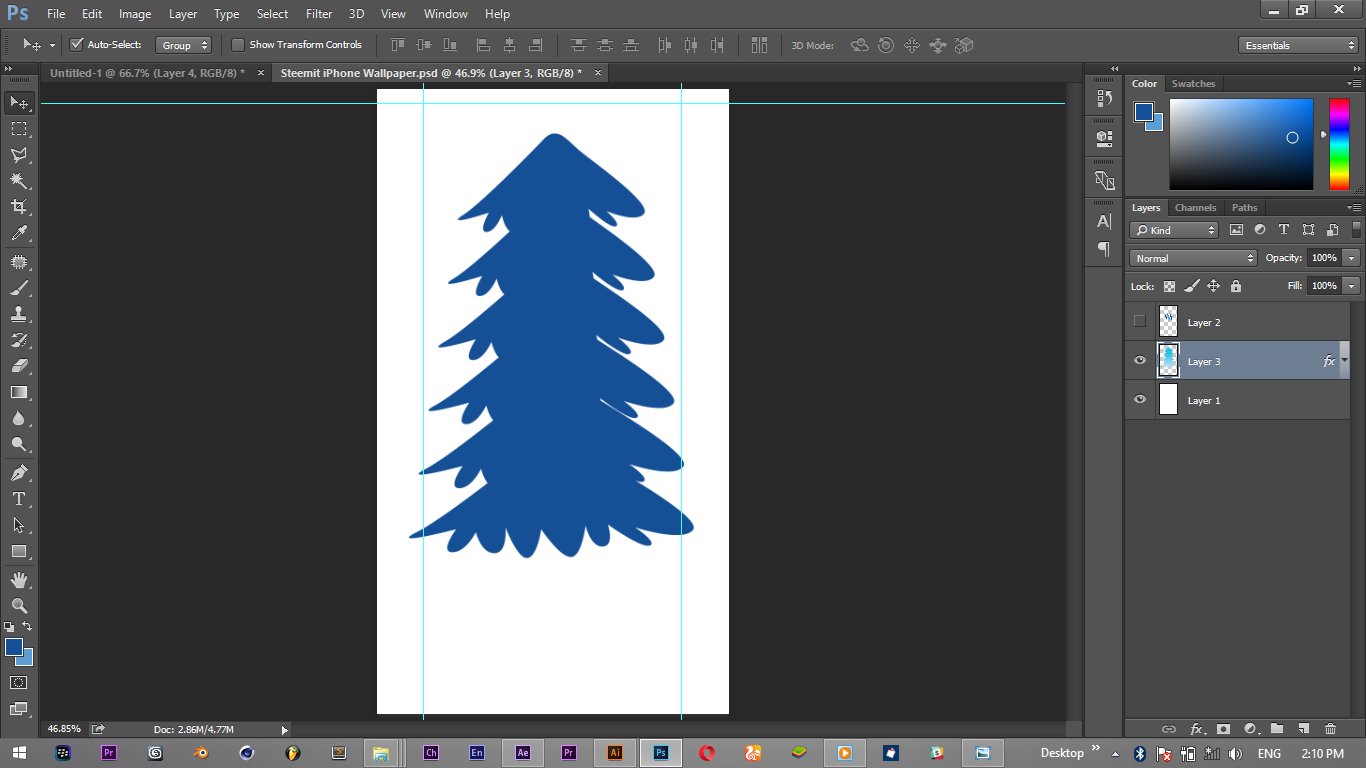Hide Layer 3 via eye icon
The height and width of the screenshot is (768, 1366).
click(x=1140, y=361)
